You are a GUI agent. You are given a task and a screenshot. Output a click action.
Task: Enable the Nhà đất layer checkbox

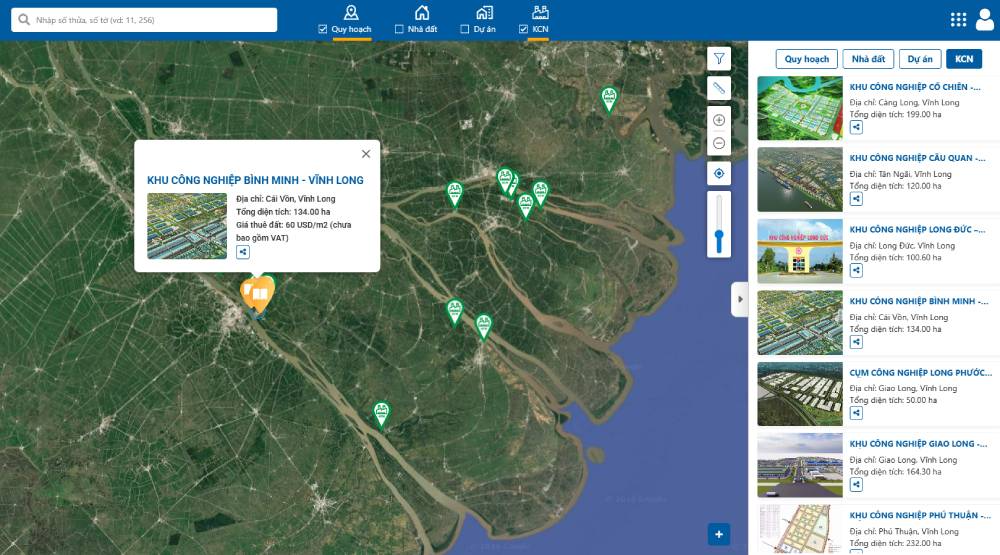click(x=399, y=30)
